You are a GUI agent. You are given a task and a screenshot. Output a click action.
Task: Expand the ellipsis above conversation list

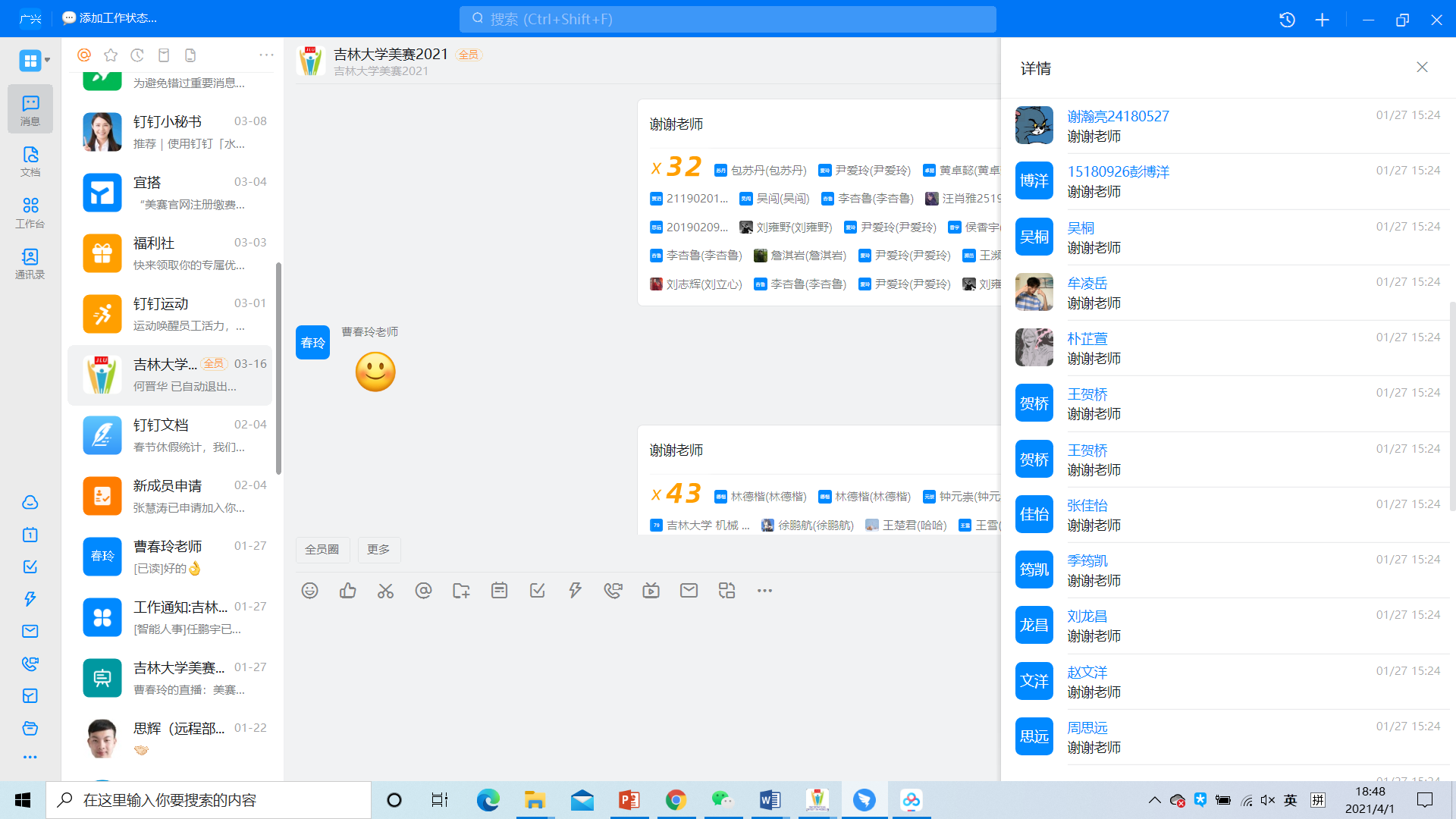pyautogui.click(x=266, y=55)
